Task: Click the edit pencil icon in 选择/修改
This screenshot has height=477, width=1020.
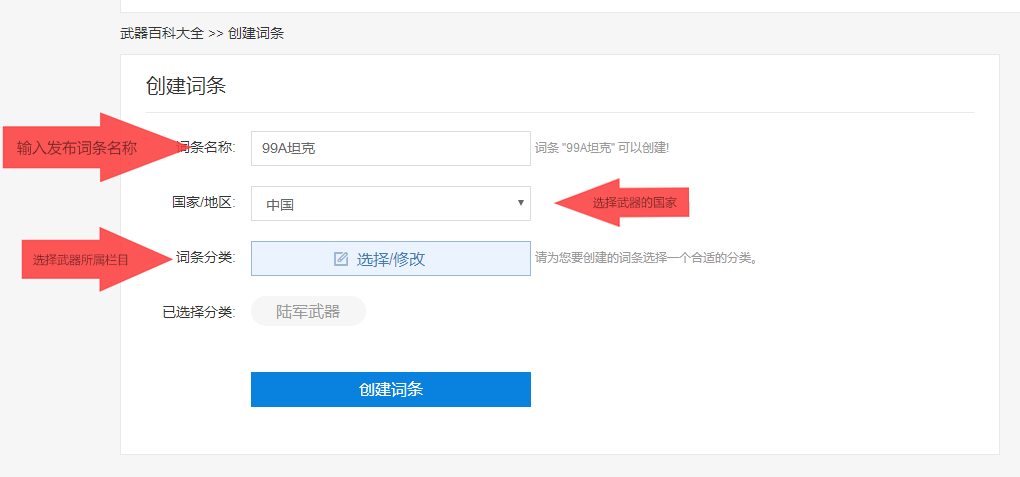Action: [x=341, y=259]
